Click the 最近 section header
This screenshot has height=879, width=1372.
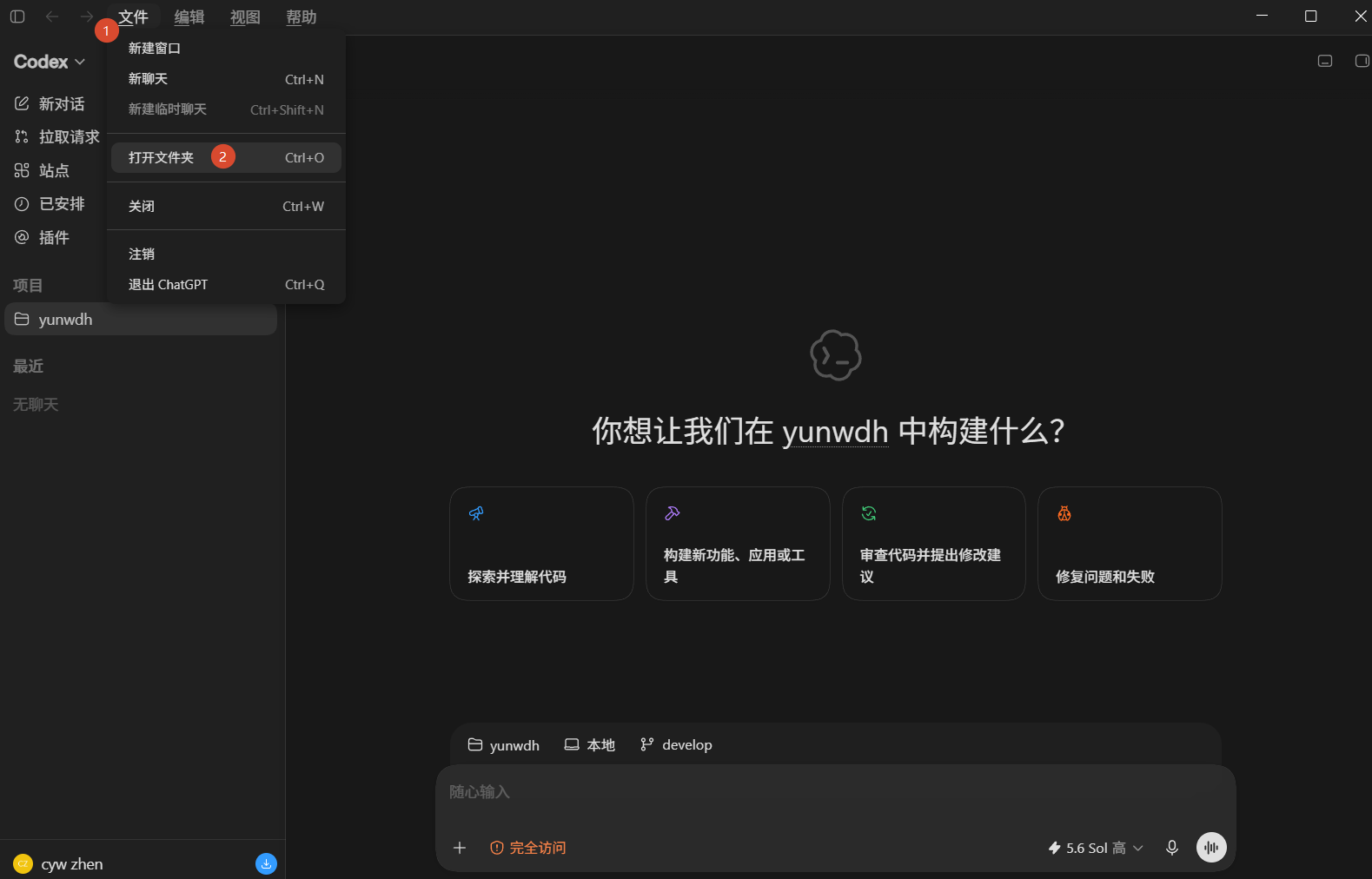point(28,366)
